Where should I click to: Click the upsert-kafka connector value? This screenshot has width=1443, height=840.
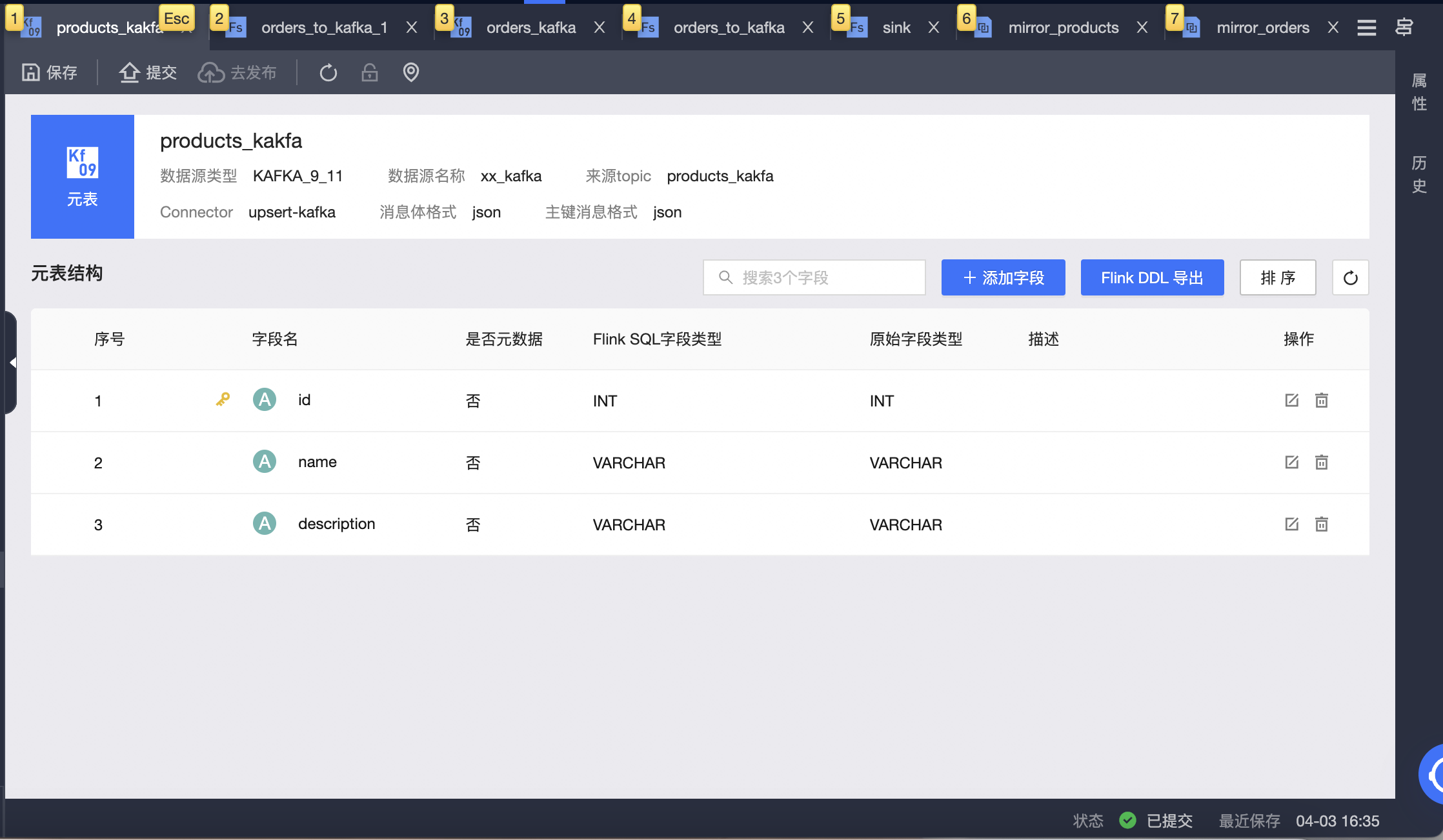[292, 212]
